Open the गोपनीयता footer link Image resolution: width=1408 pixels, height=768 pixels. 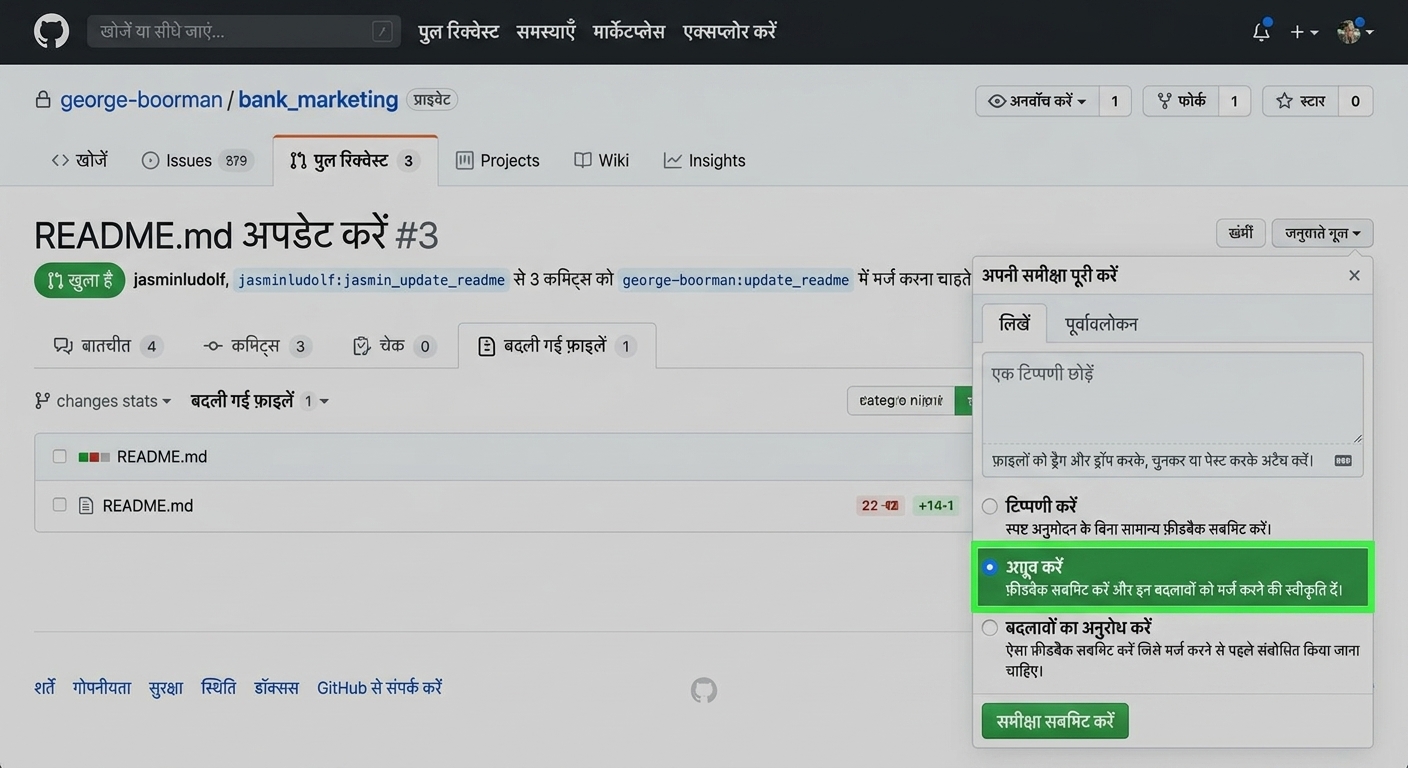(102, 688)
